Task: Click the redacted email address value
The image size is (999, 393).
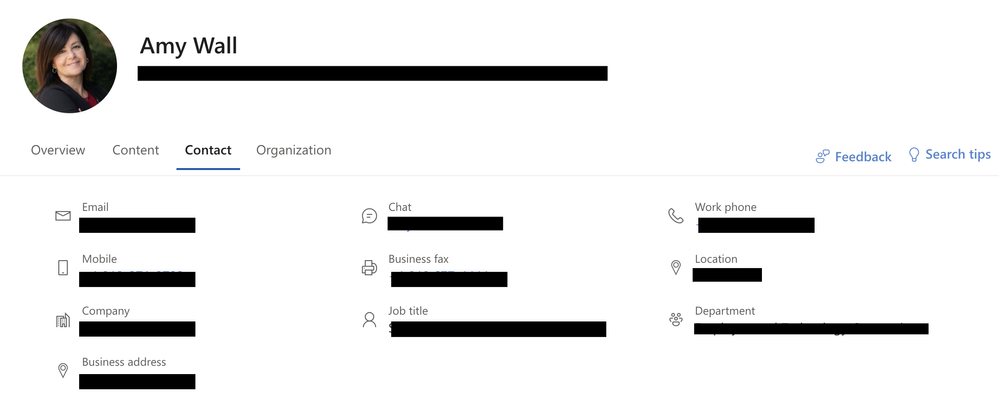Action: click(x=137, y=225)
